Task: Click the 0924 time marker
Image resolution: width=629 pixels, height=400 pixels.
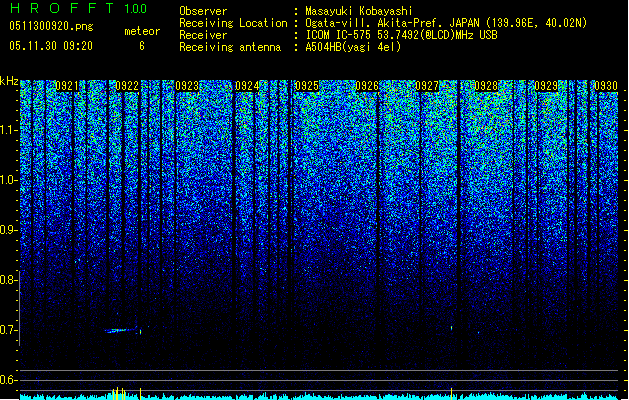Action: [x=247, y=86]
